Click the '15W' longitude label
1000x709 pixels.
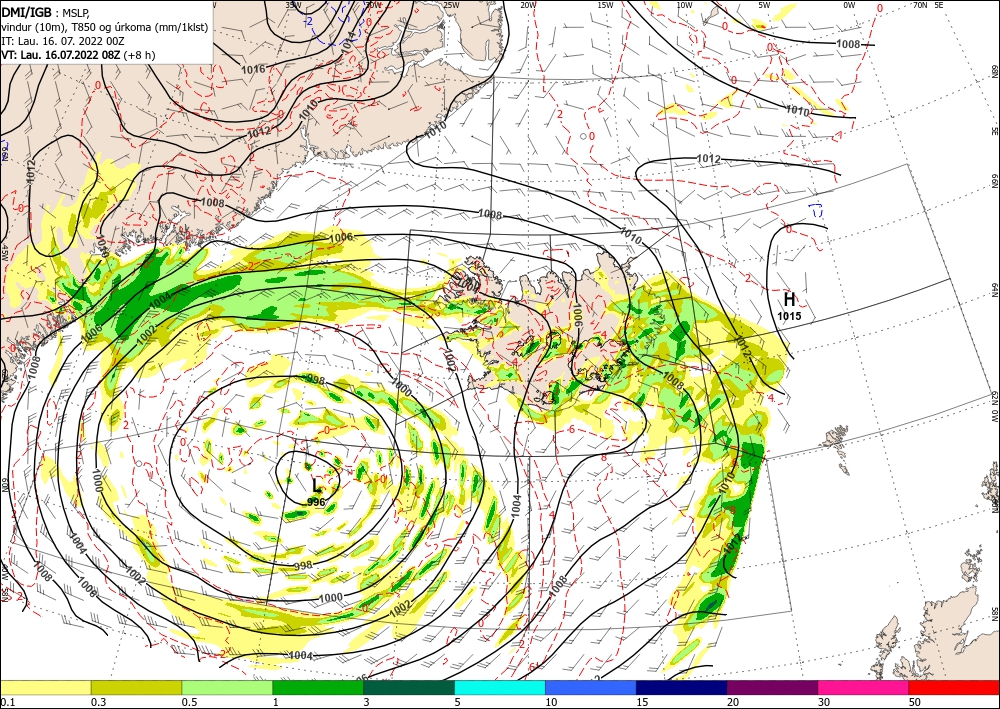(x=605, y=5)
